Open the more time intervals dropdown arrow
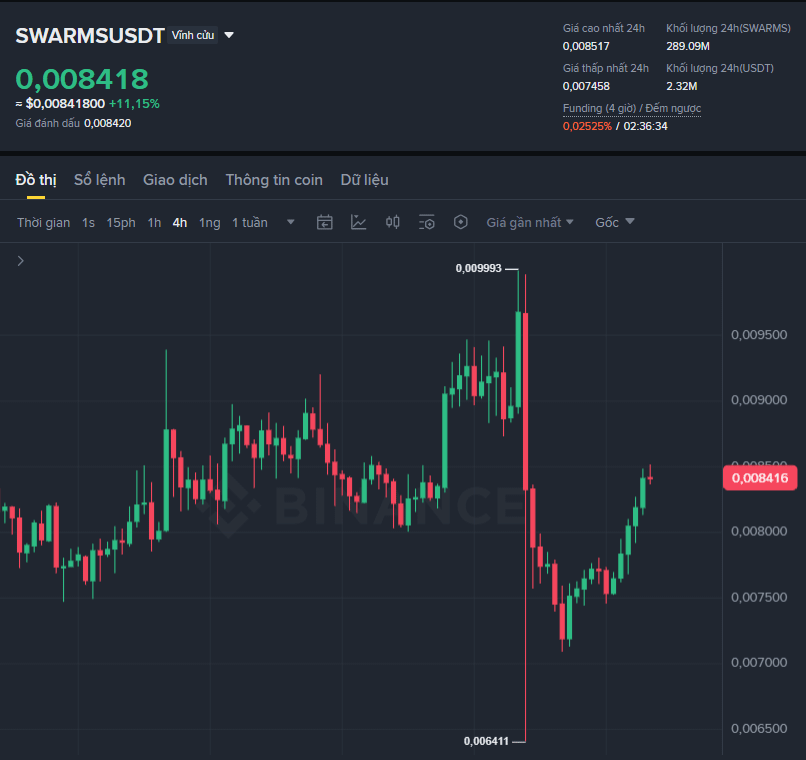The height and width of the screenshot is (760, 806). (x=290, y=222)
